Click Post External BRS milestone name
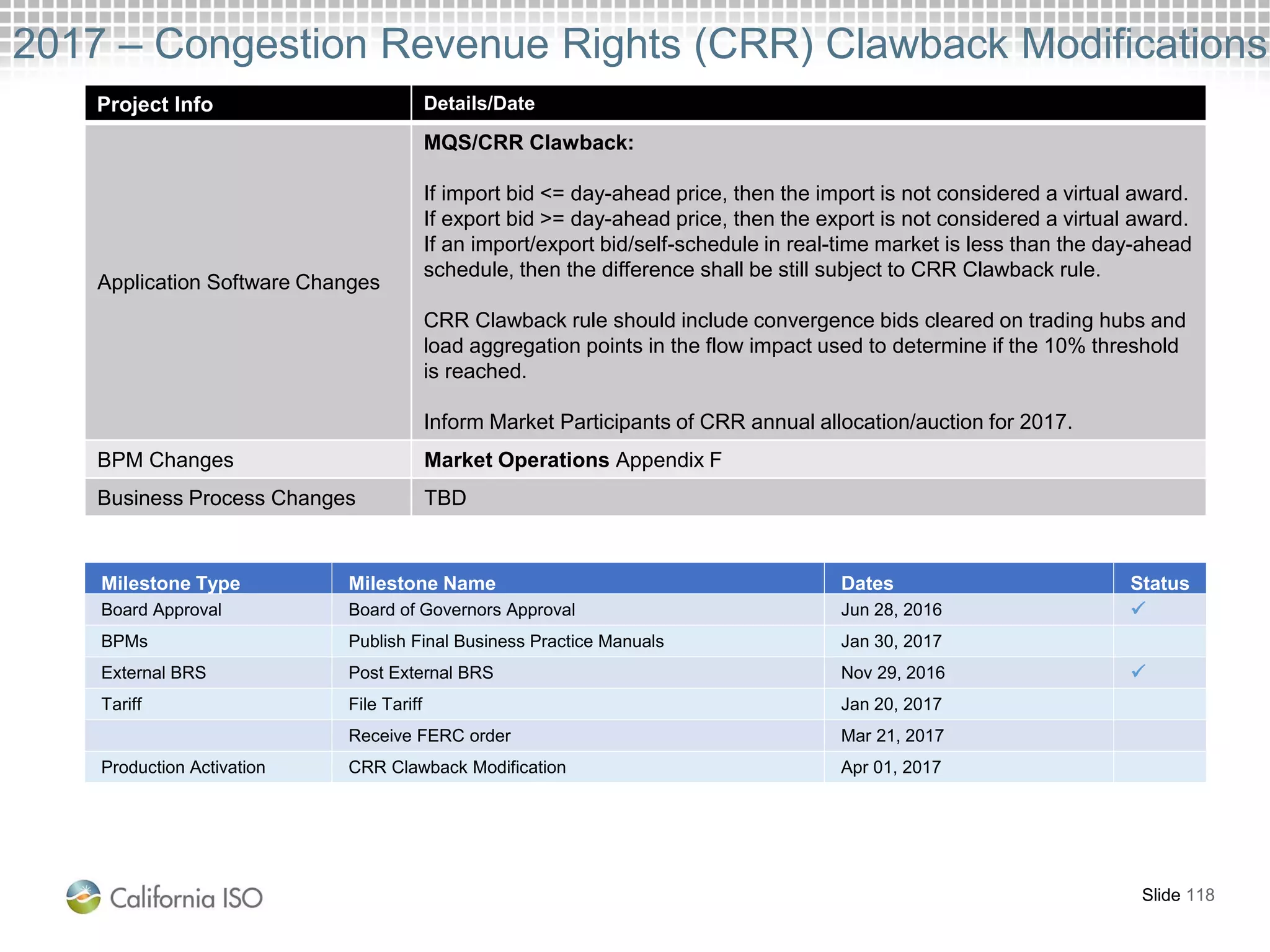Image resolution: width=1270 pixels, height=952 pixels. click(x=420, y=672)
